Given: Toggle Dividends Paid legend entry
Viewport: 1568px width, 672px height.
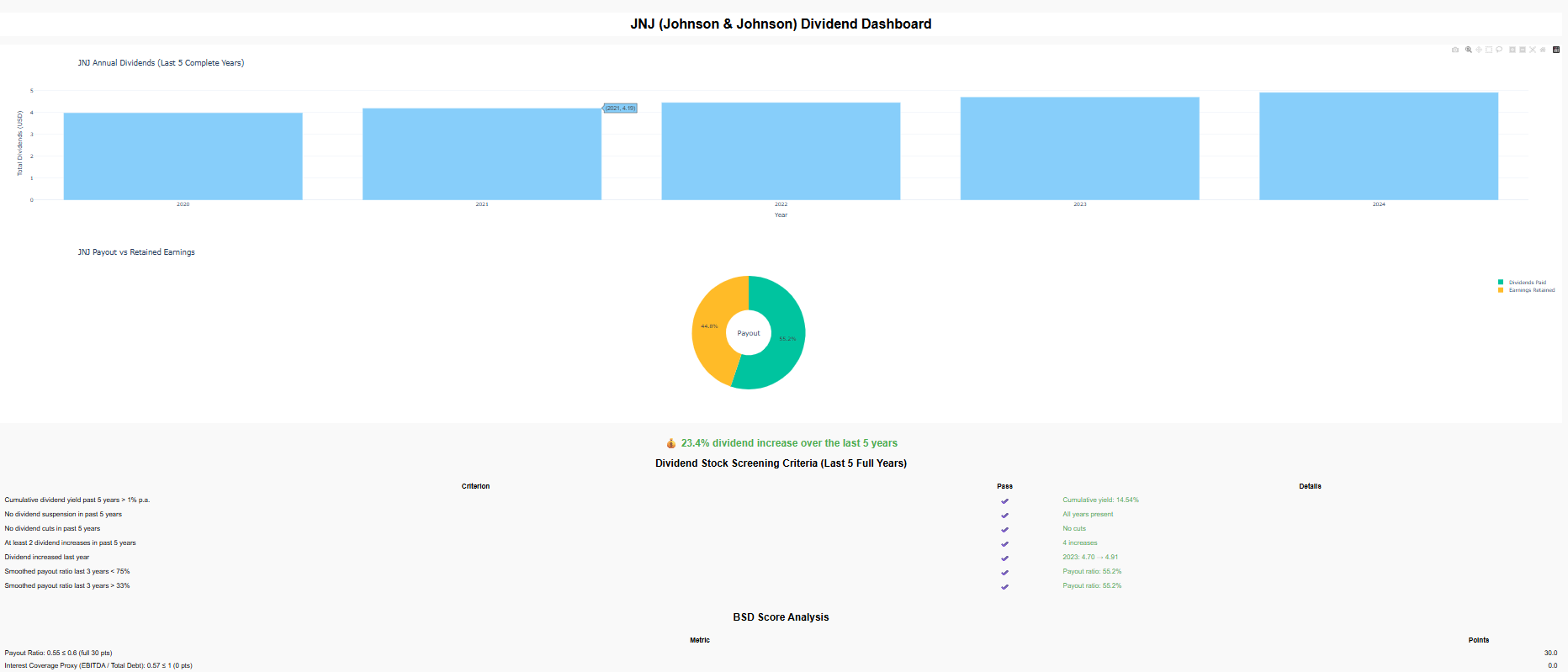Looking at the screenshot, I should (x=1527, y=283).
